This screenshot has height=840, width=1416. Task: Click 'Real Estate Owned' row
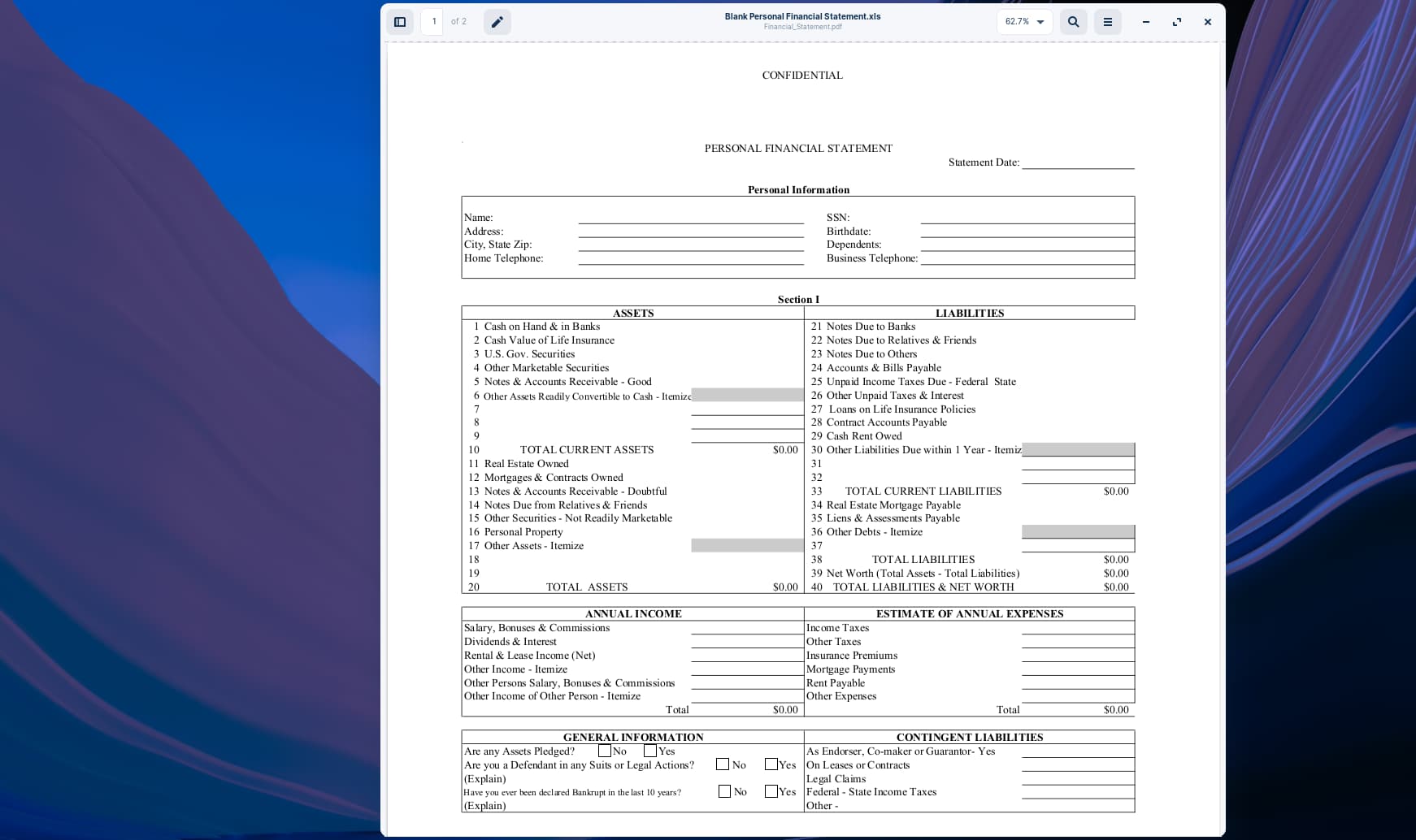[x=527, y=464]
